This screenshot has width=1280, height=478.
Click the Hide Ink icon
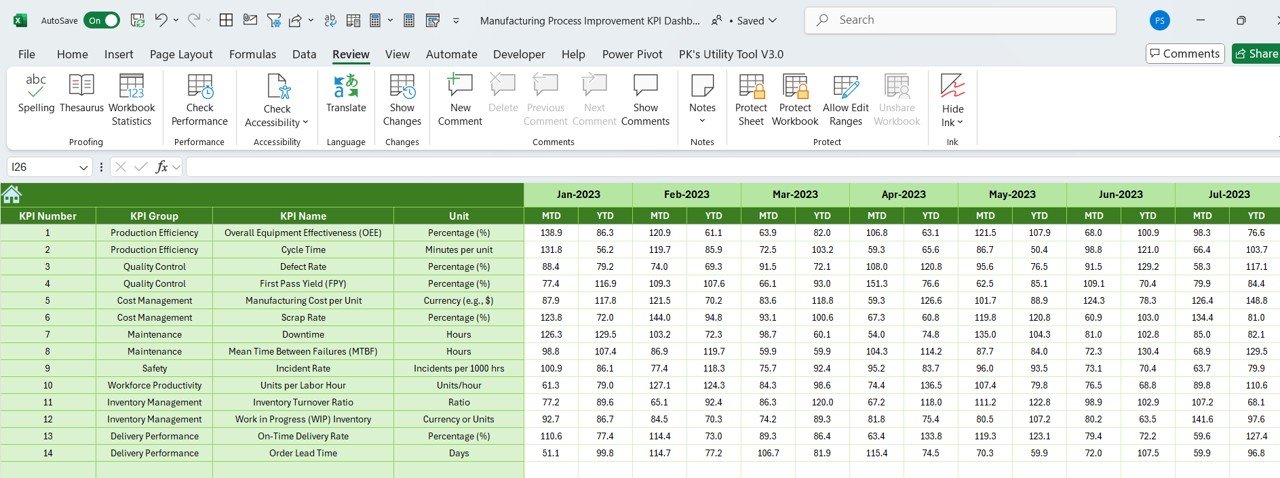click(953, 86)
